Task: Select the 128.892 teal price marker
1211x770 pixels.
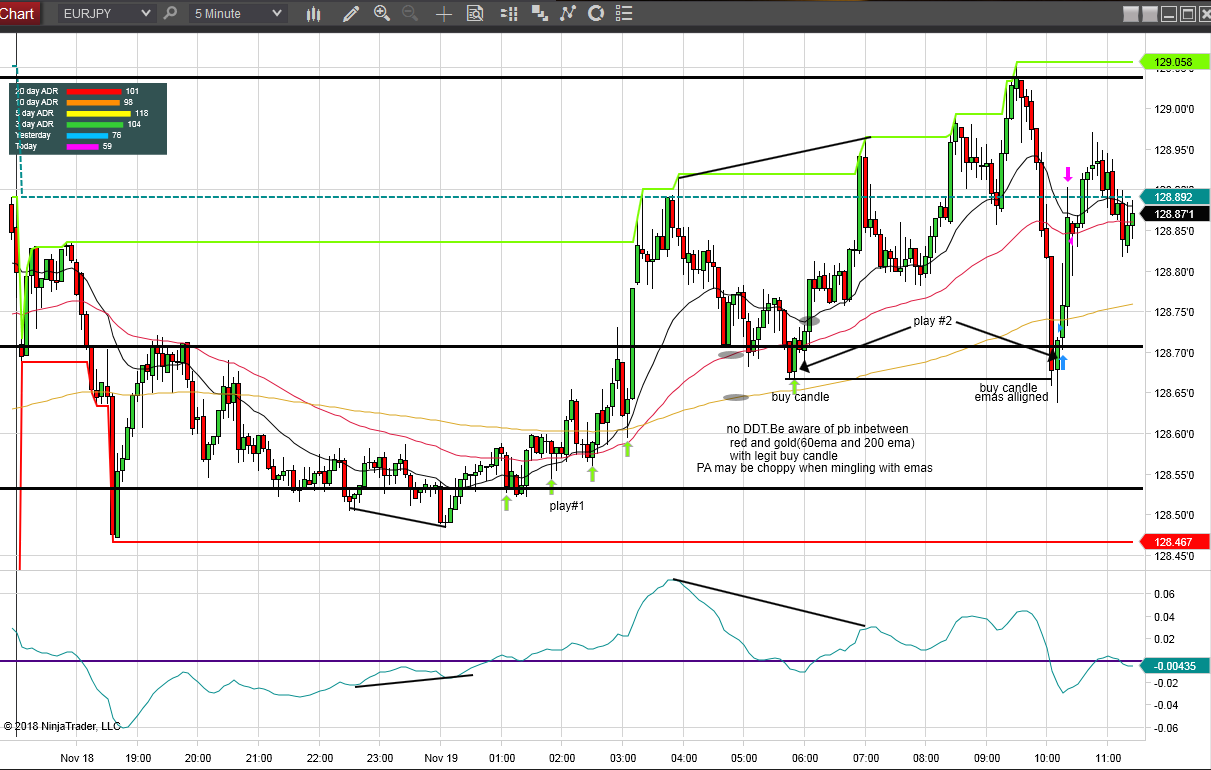Action: coord(1174,197)
